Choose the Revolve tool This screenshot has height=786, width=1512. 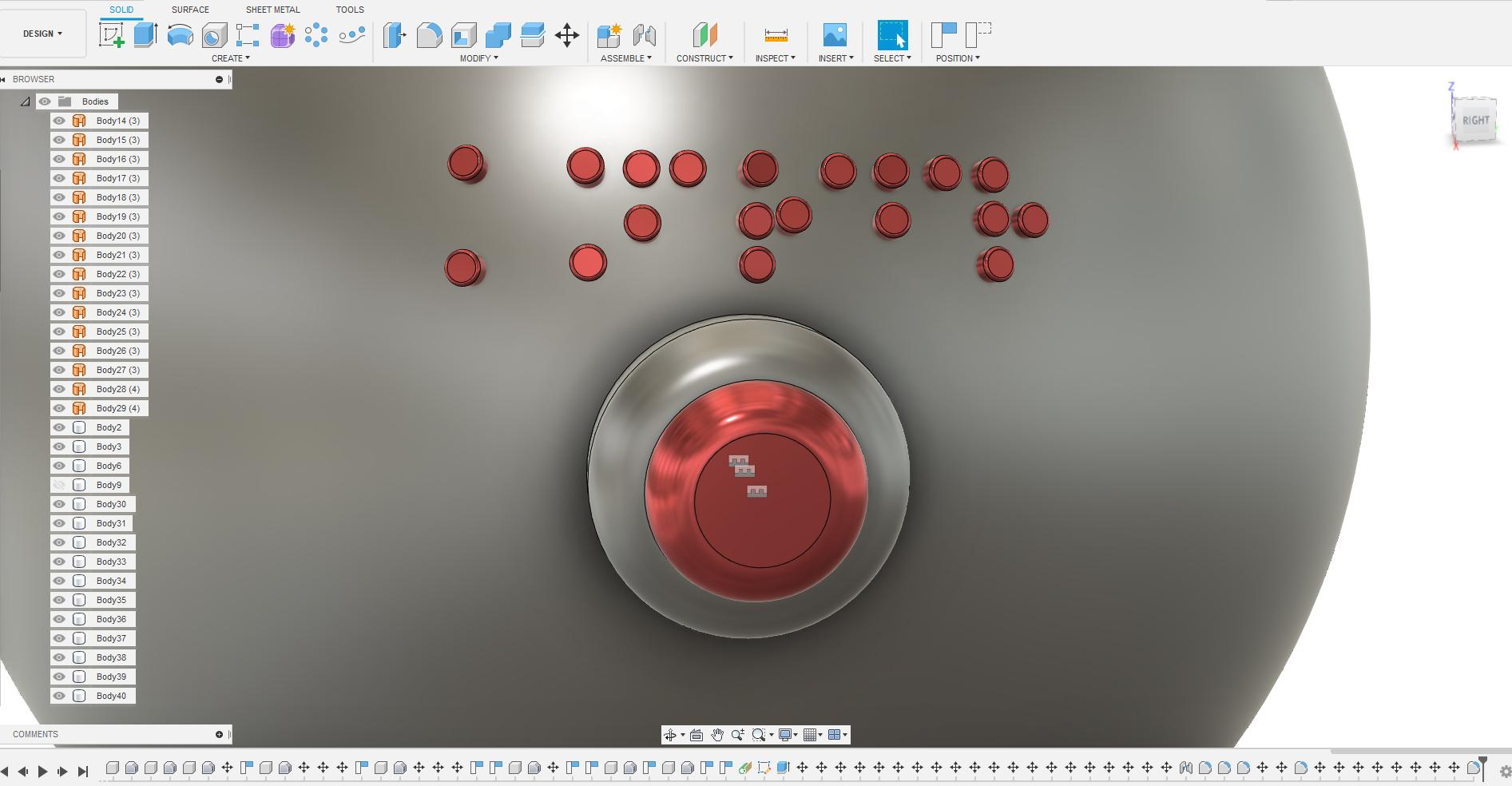(x=180, y=35)
